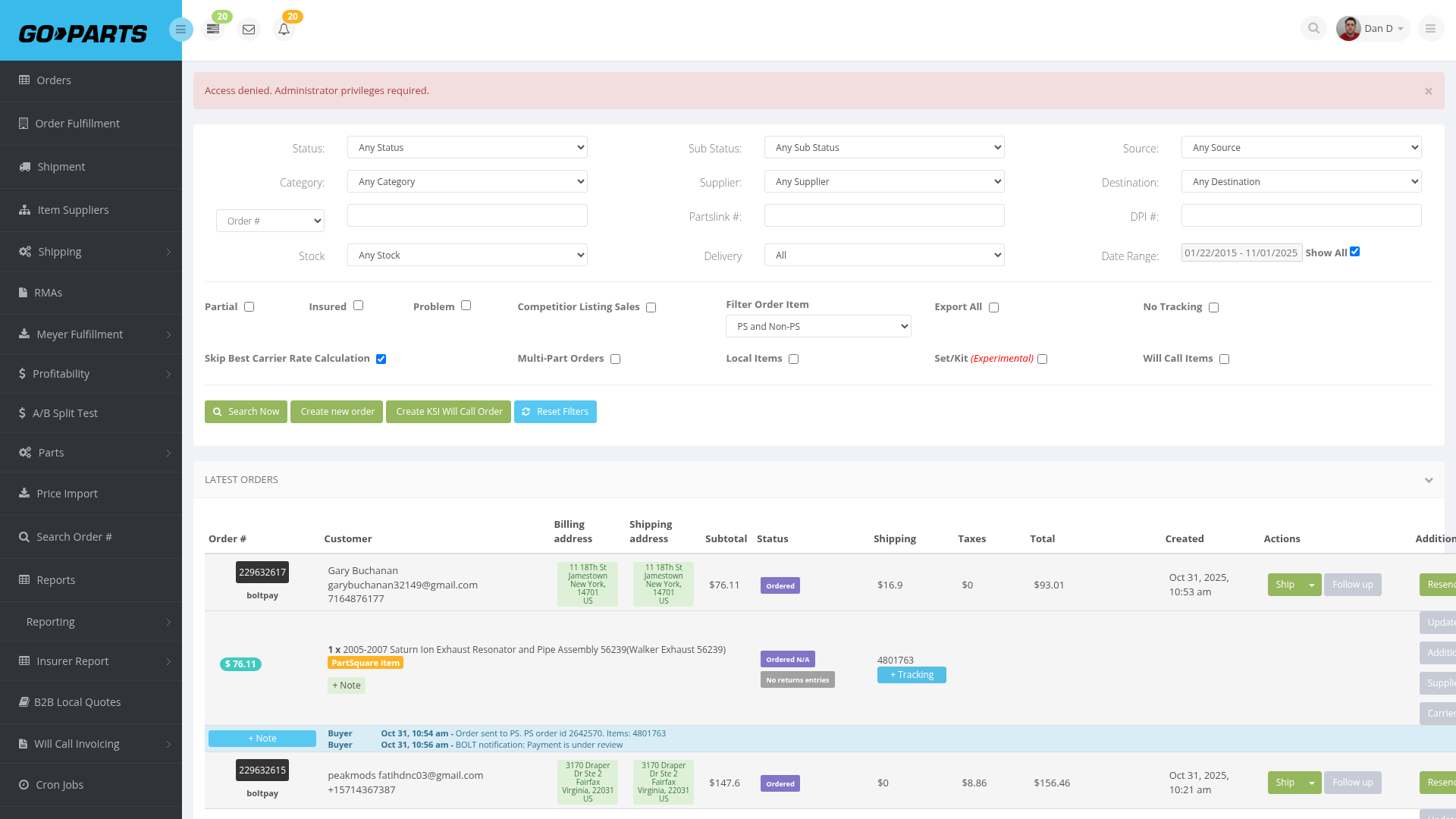
Task: Click the Partslink # input field
Action: (884, 216)
